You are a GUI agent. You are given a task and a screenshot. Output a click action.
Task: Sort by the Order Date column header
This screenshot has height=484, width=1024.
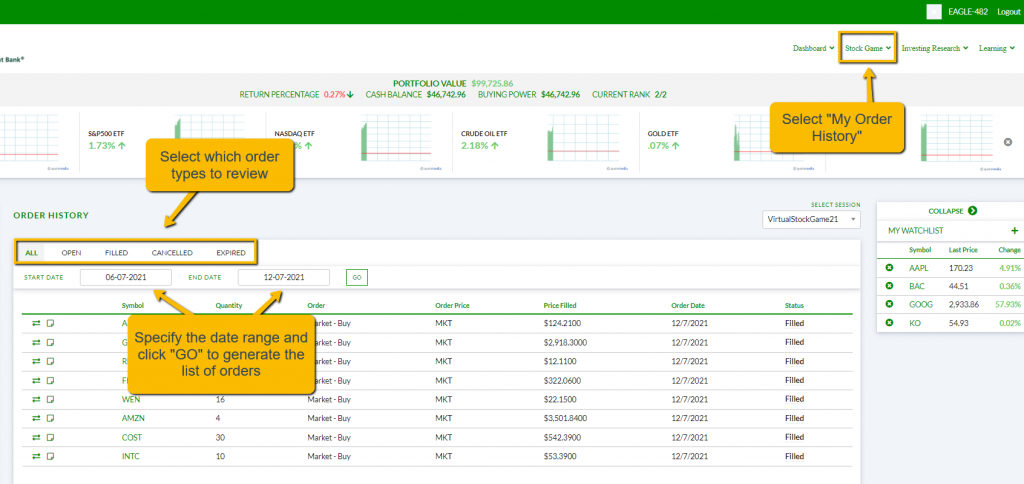tap(688, 305)
